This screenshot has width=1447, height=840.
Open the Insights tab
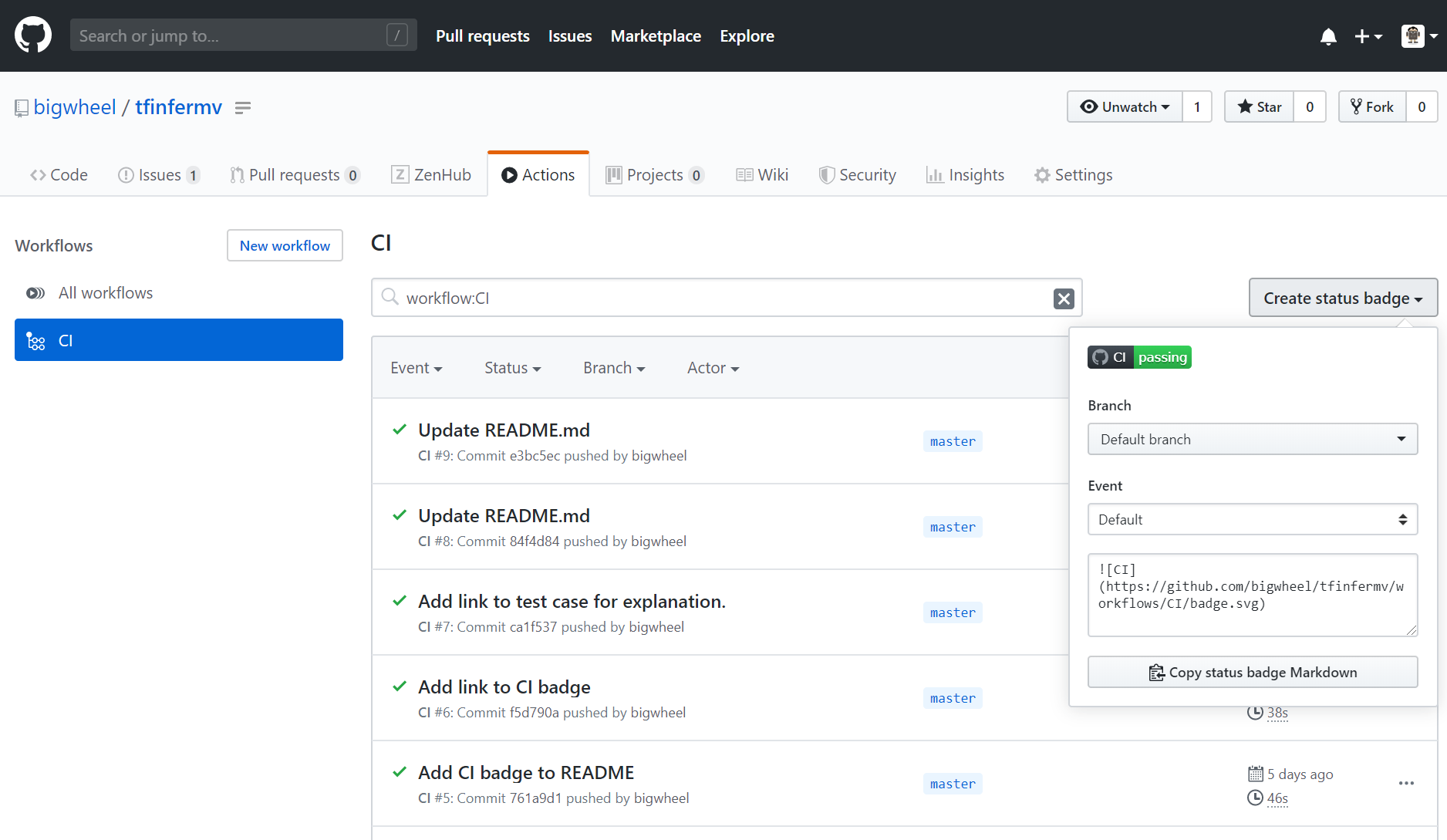click(x=965, y=175)
